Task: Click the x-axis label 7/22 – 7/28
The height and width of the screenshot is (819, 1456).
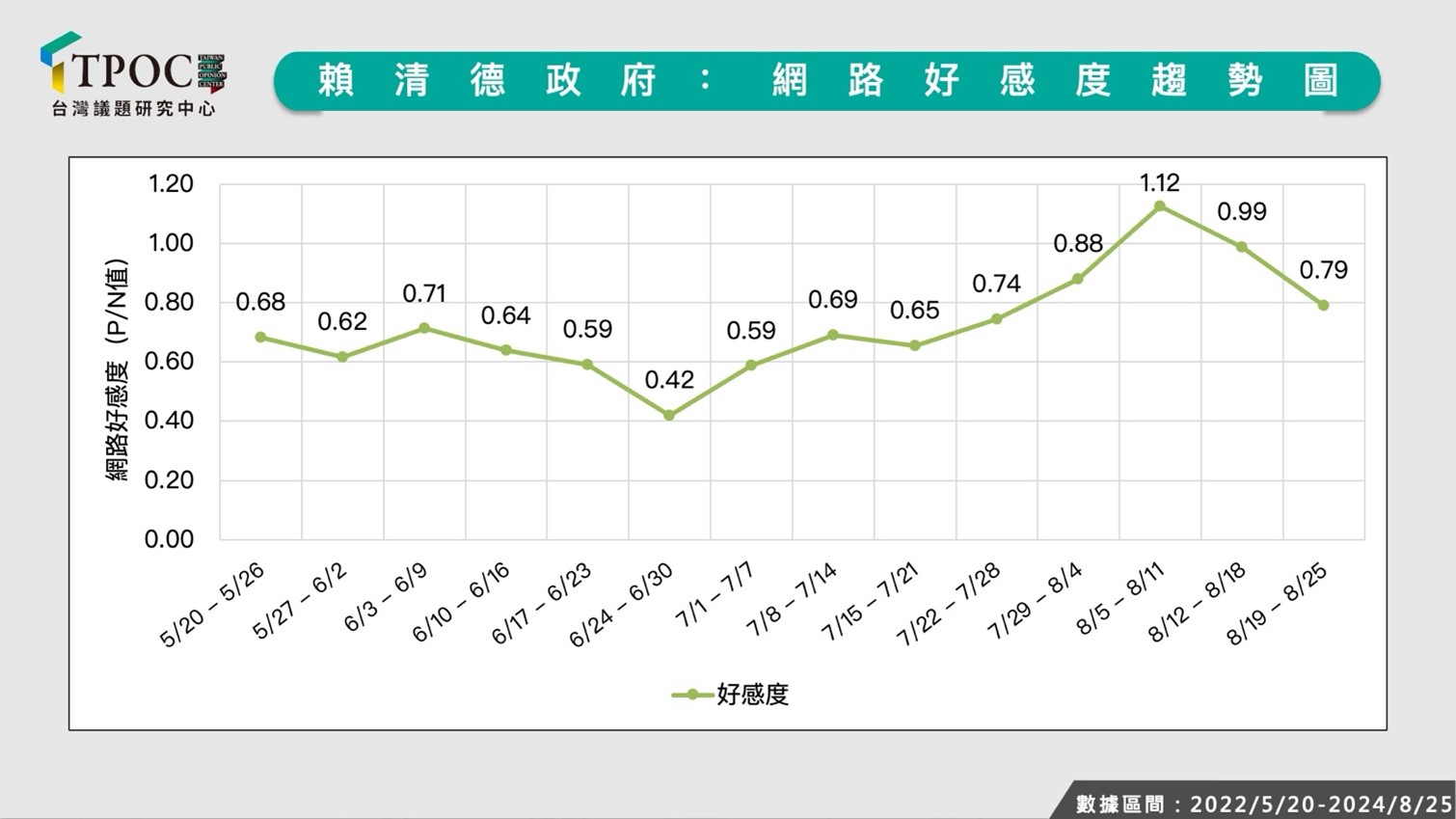Action: (950, 605)
